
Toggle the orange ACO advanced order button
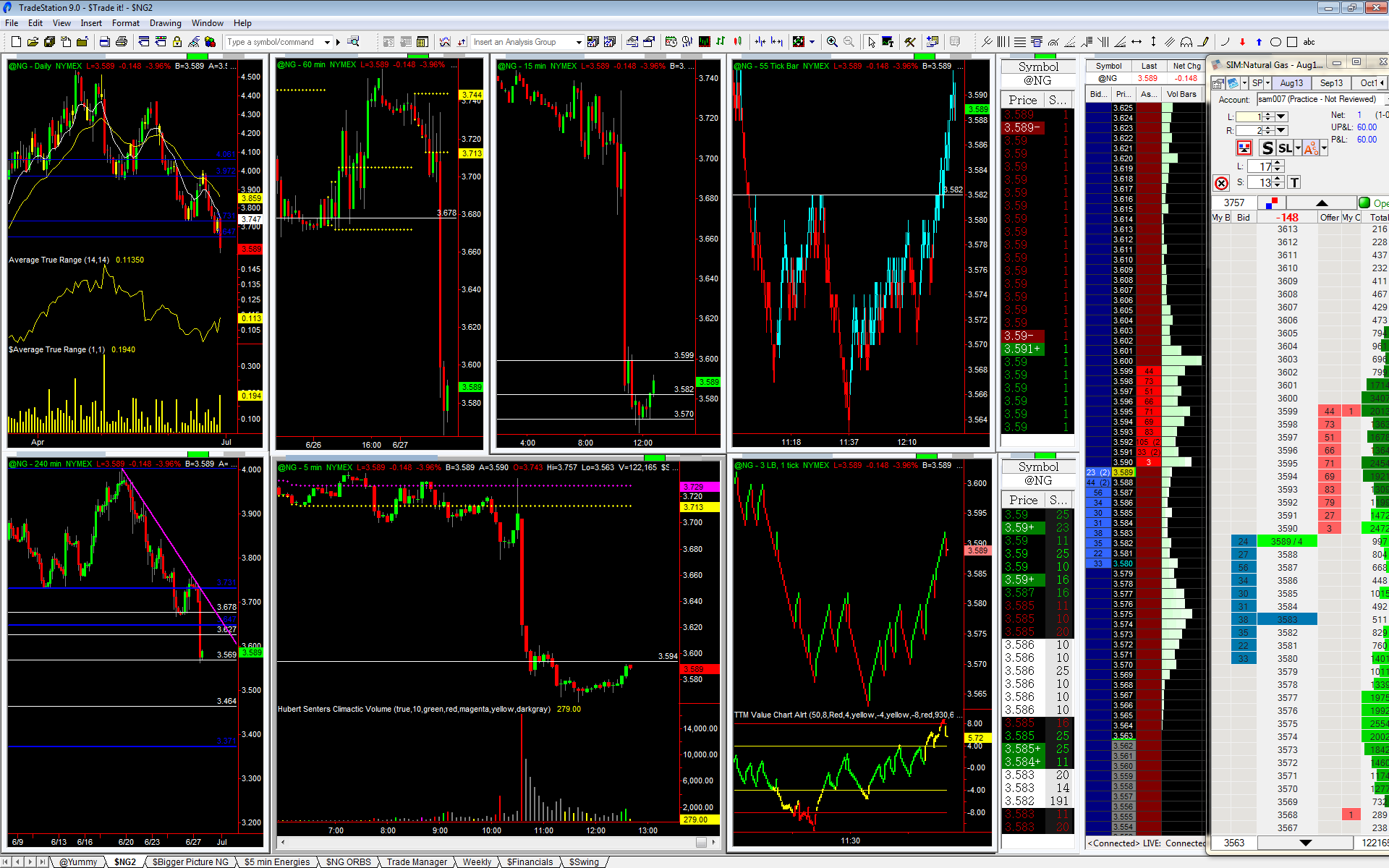point(1311,148)
